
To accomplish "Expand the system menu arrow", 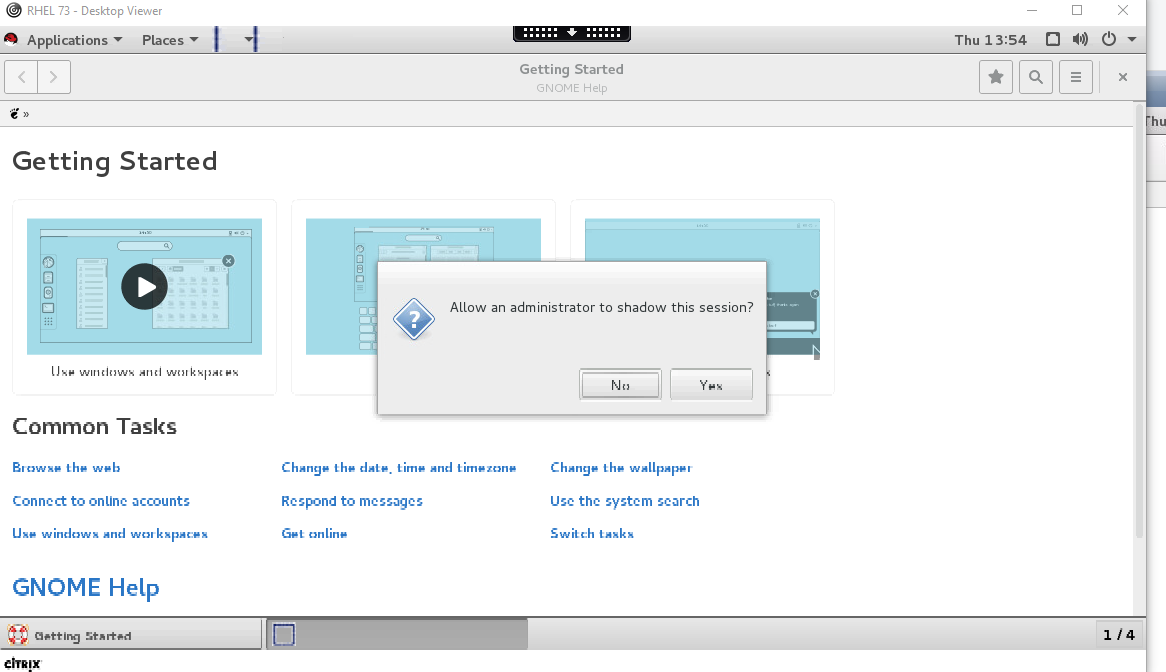I will pos(1132,39).
